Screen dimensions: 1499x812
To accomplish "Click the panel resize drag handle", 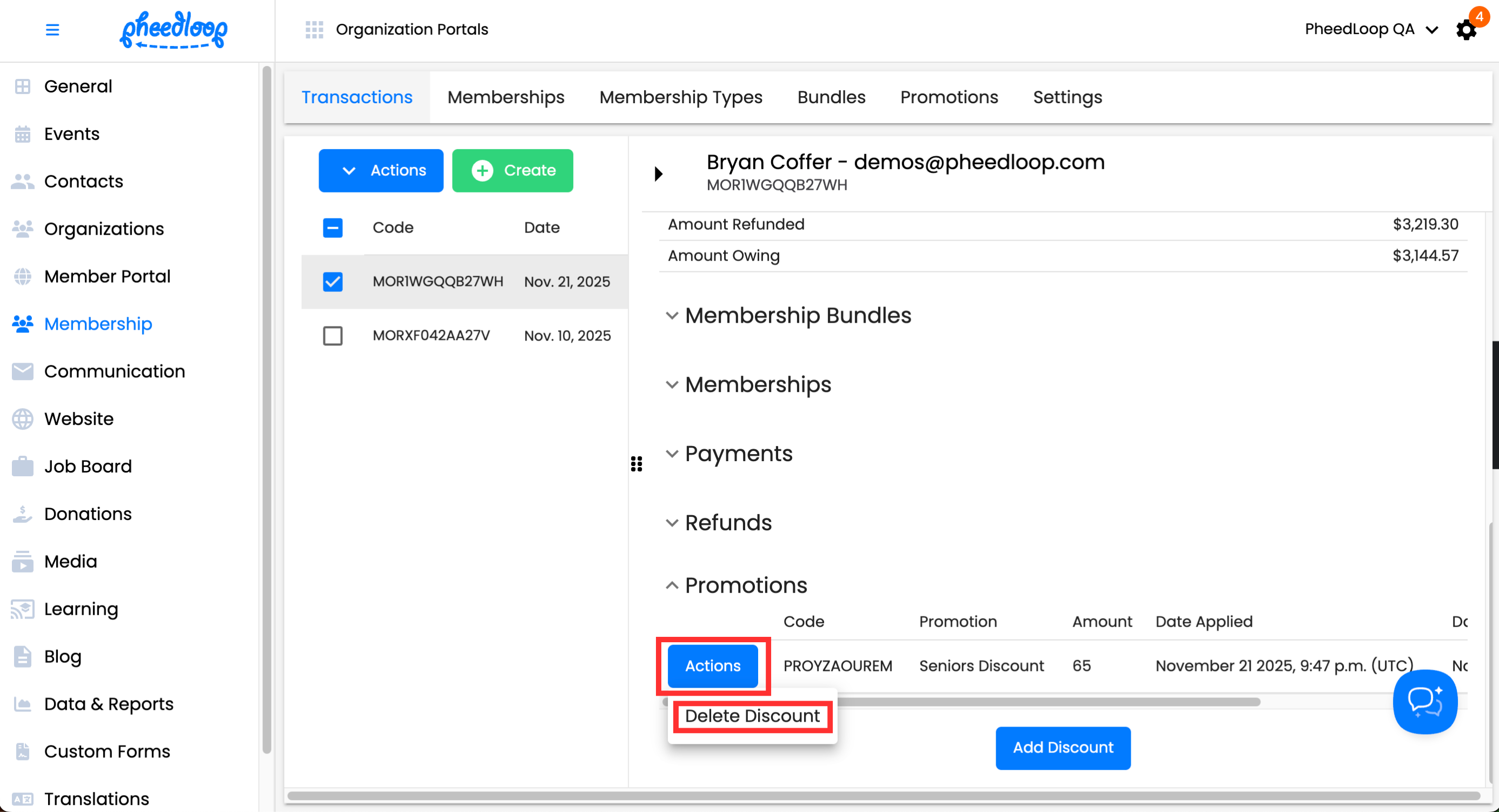I will pos(636,464).
